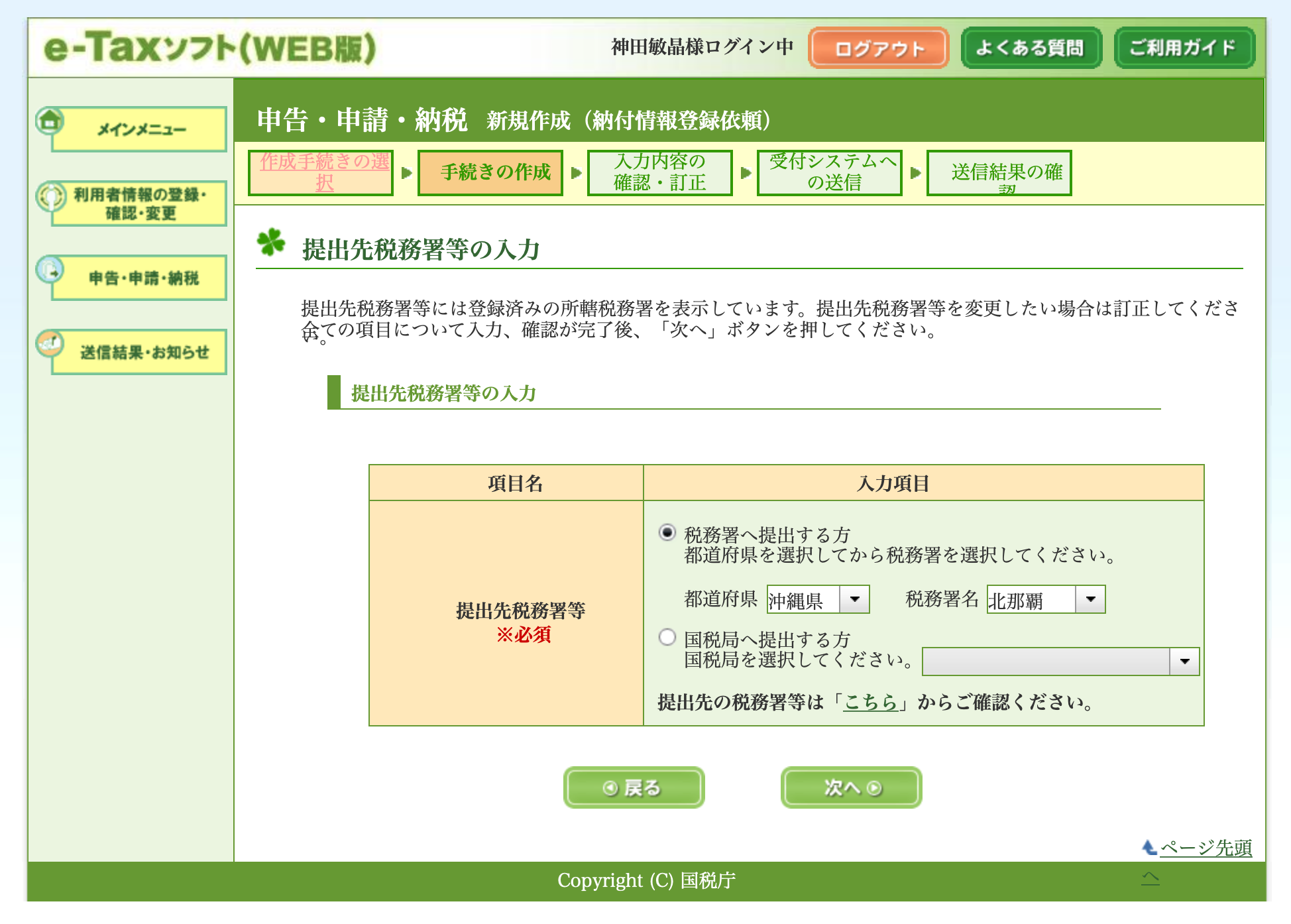This screenshot has height=924, width=1291.
Task: Select the 国税局へ提出する方 radio button
Action: [667, 638]
